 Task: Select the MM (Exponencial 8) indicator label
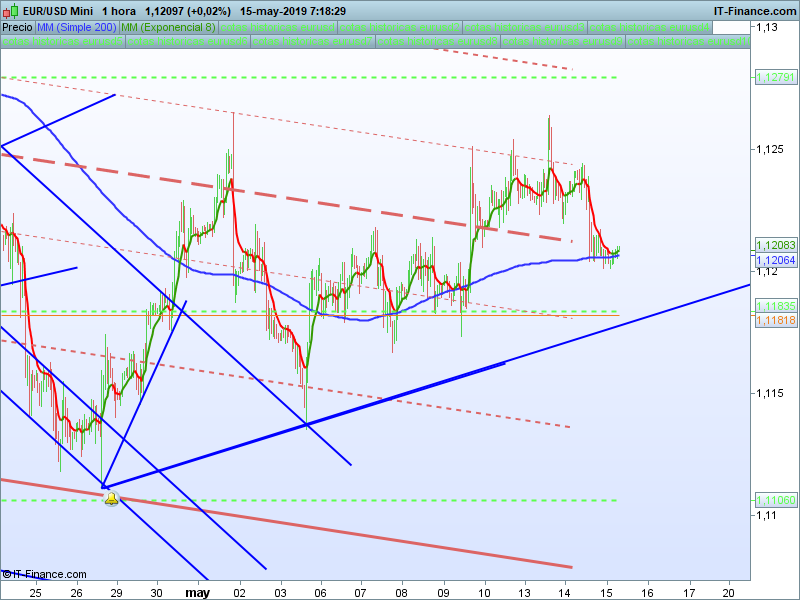click(168, 27)
